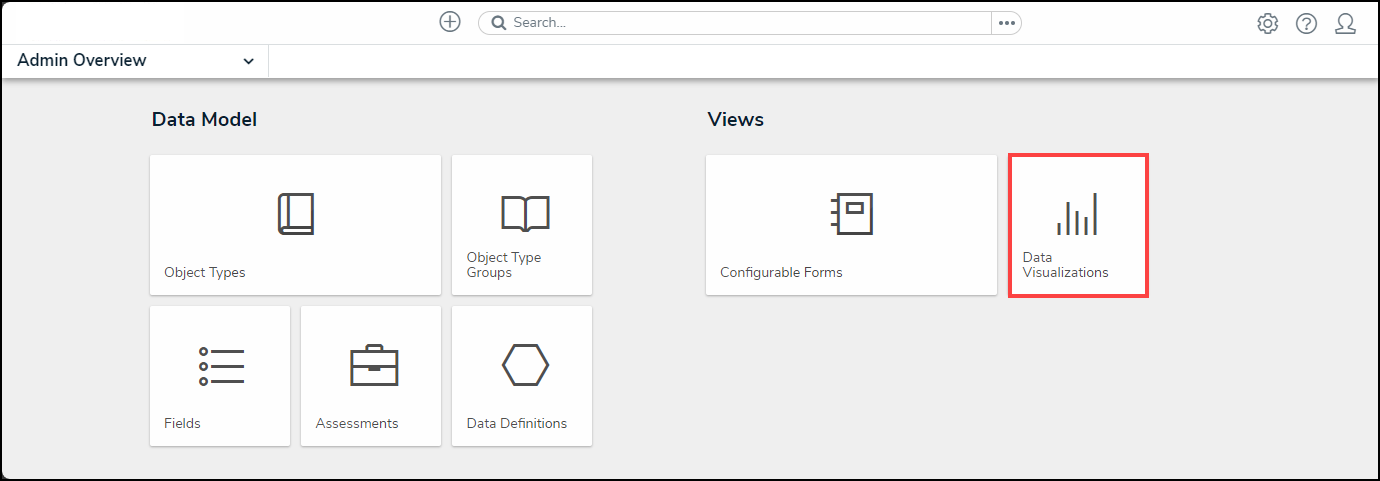Screen dimensions: 1380x481
Task: Go to Configurable Forms label
Action: tap(781, 272)
